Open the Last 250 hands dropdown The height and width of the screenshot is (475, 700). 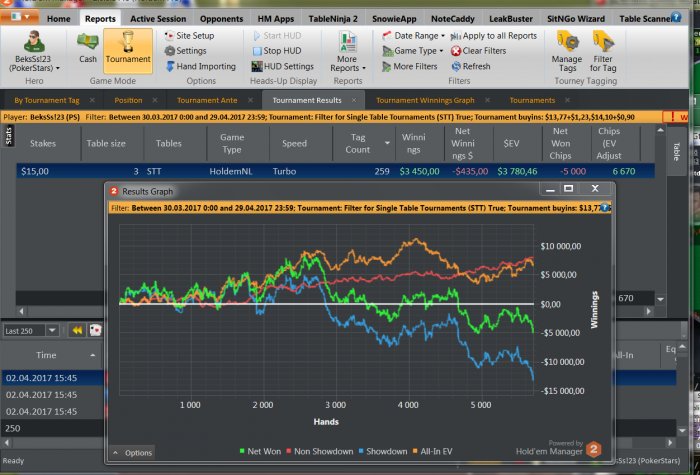point(31,330)
